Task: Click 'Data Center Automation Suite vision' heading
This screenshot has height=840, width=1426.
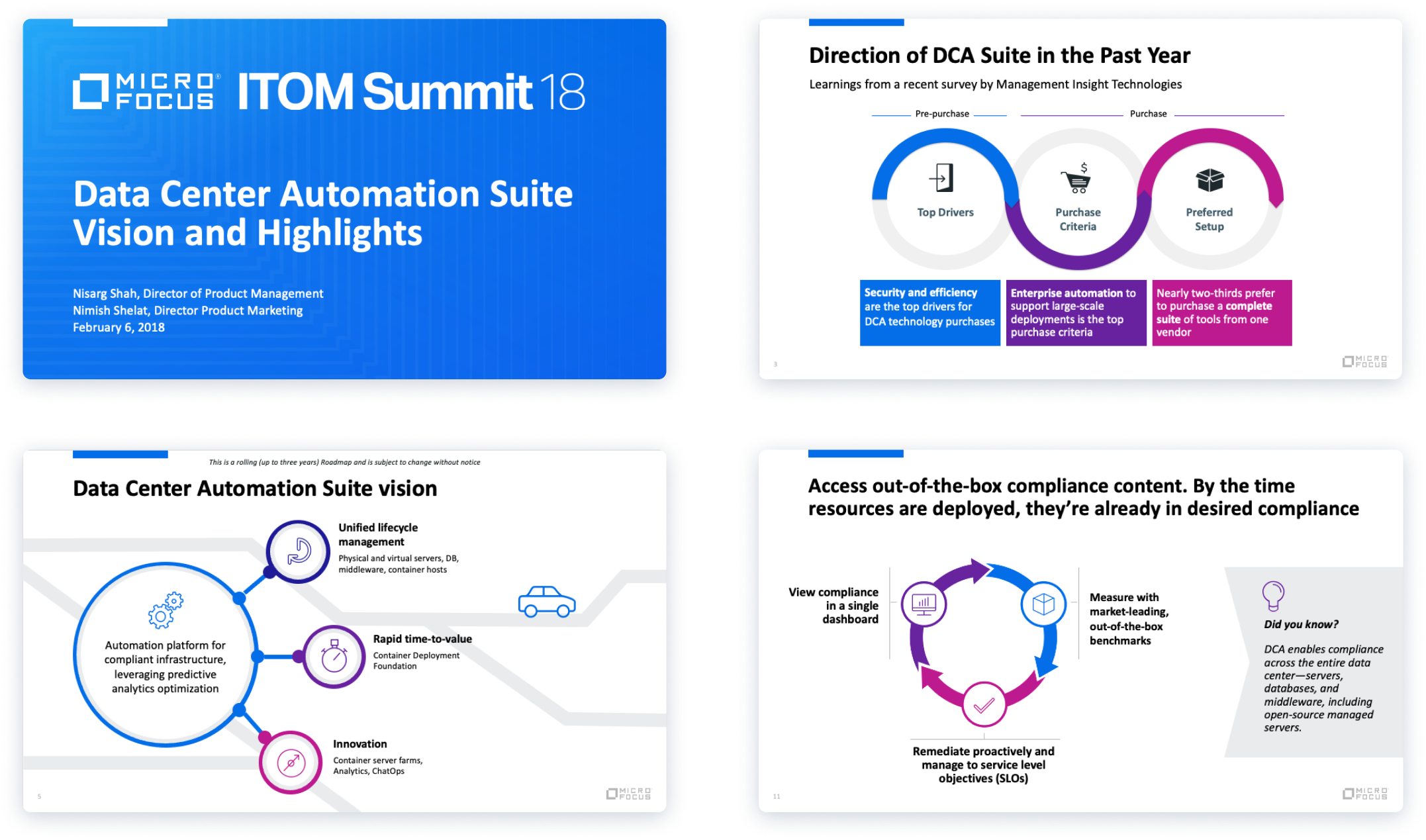Action: 255,489
